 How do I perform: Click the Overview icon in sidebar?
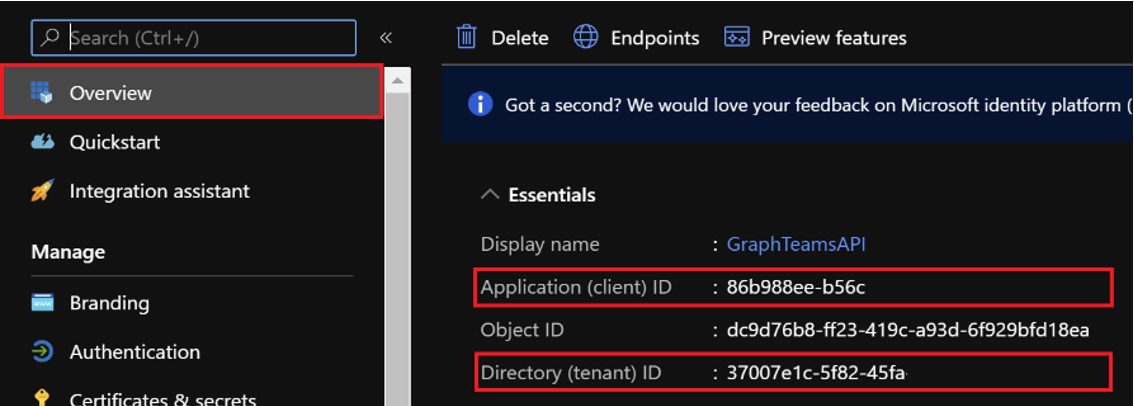[x=42, y=93]
